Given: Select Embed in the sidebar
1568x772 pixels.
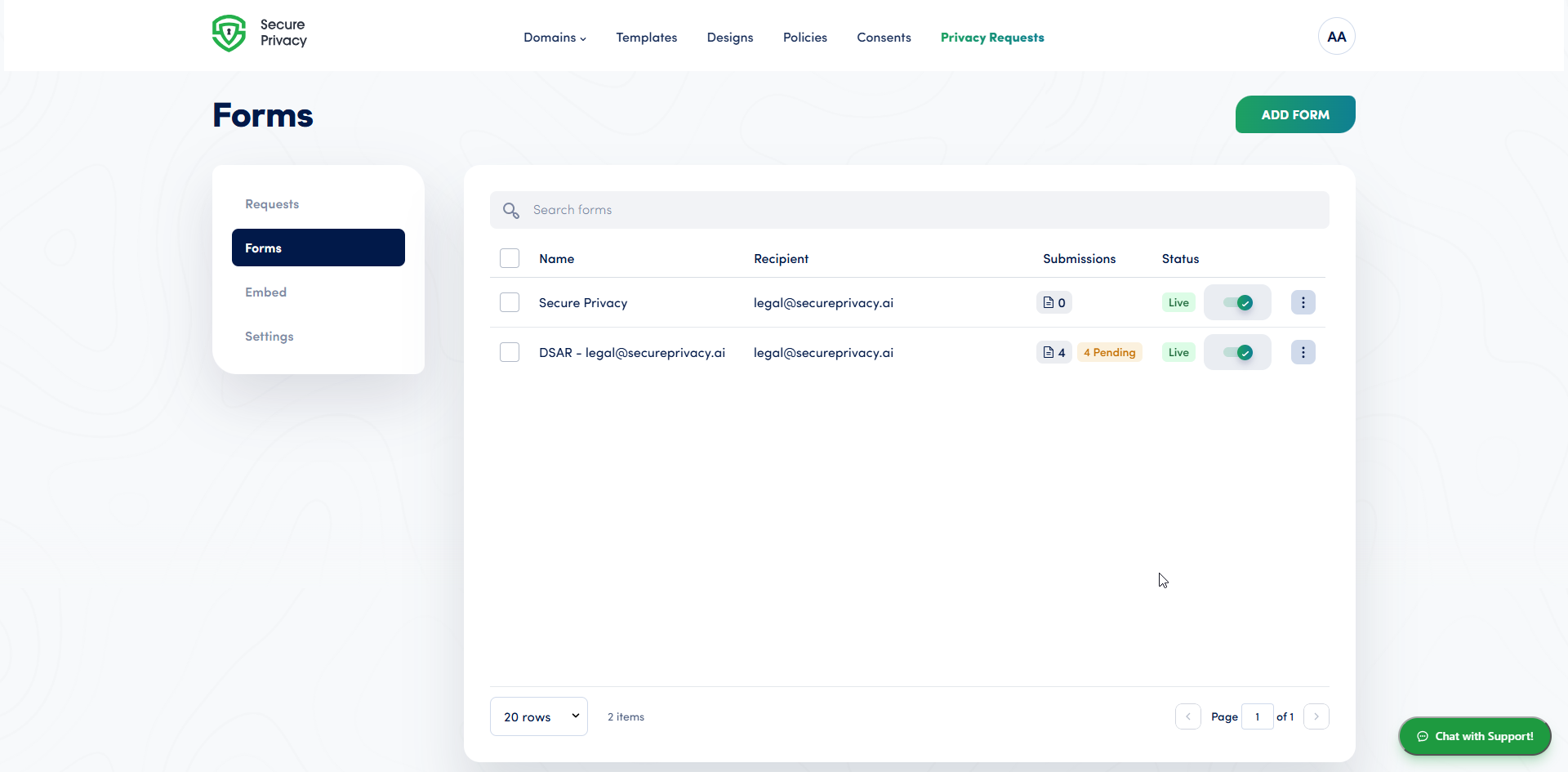Looking at the screenshot, I should [318, 292].
